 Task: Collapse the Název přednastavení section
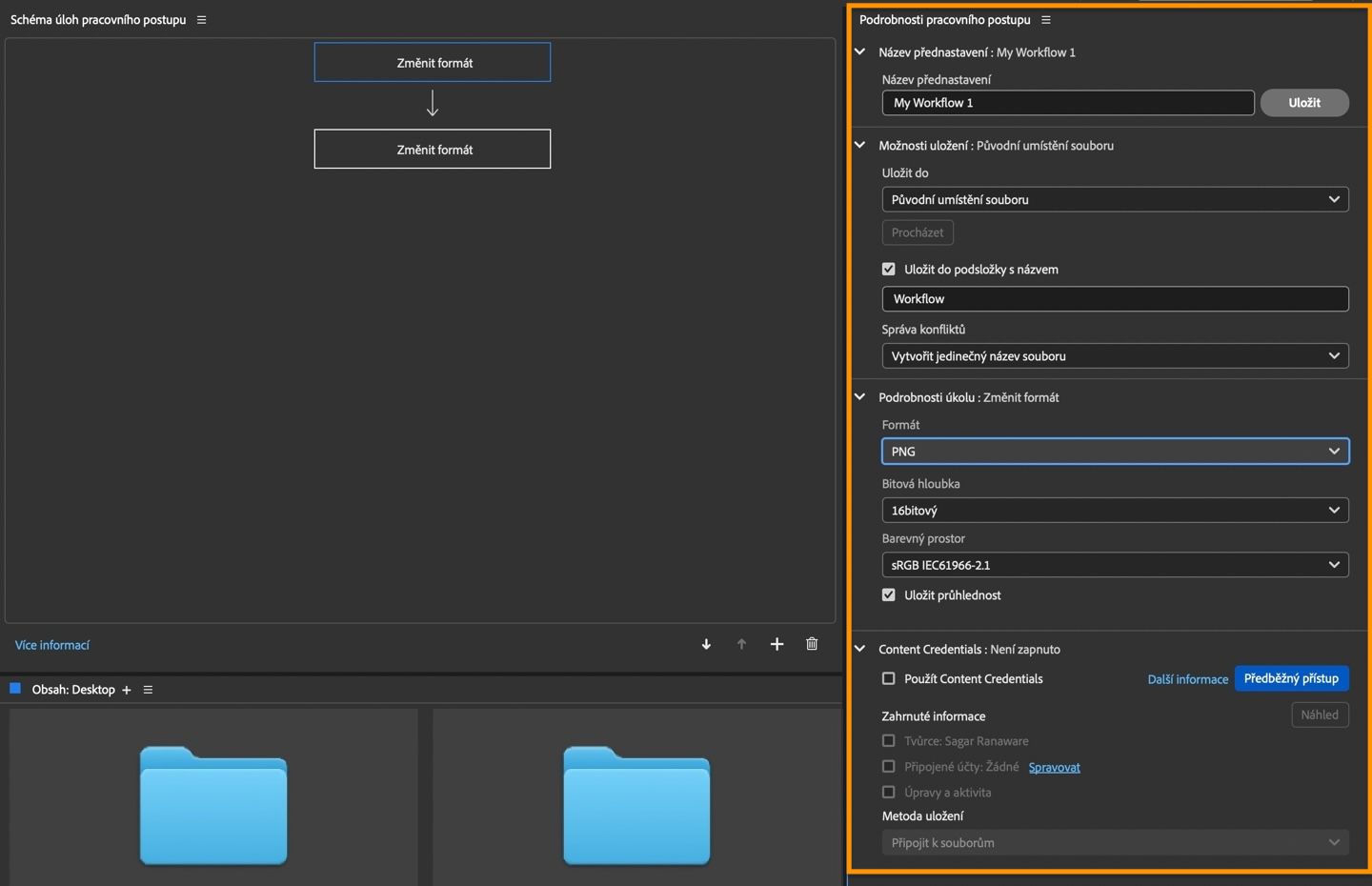point(859,51)
